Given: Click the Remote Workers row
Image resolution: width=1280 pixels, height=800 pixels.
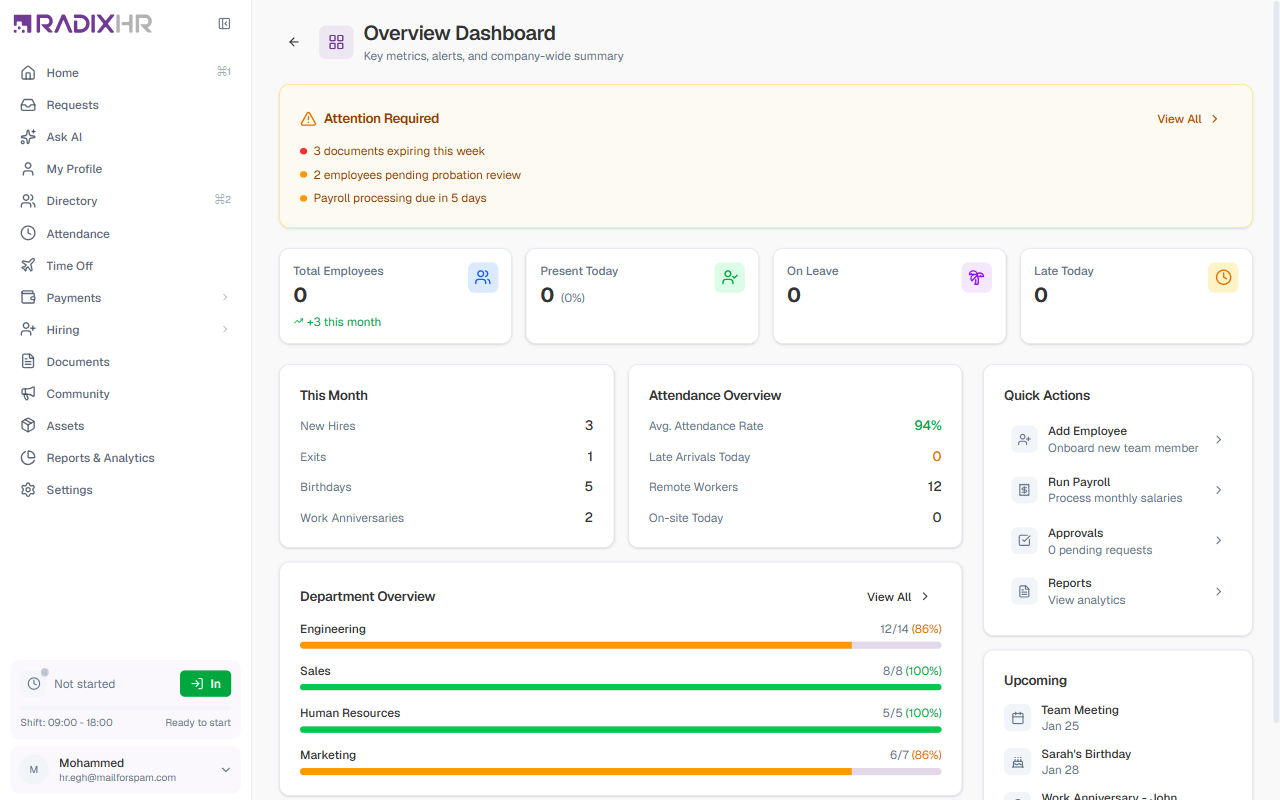Looking at the screenshot, I should point(795,487).
